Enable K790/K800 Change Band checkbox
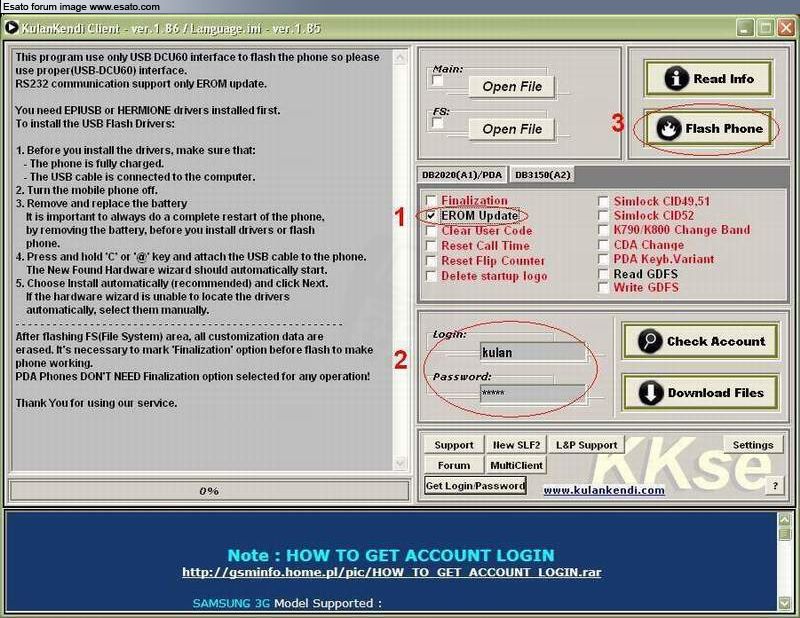Image resolution: width=800 pixels, height=618 pixels. [603, 230]
